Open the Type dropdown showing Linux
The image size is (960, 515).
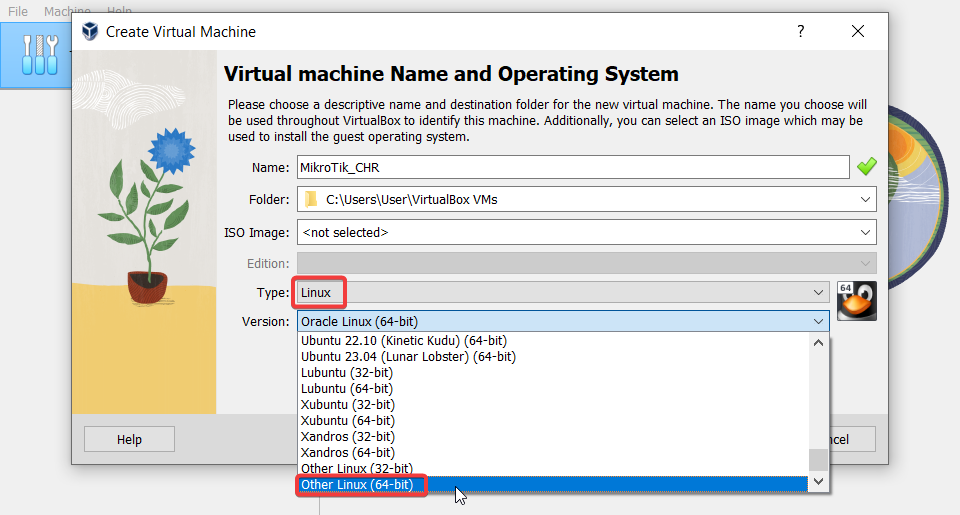[563, 292]
